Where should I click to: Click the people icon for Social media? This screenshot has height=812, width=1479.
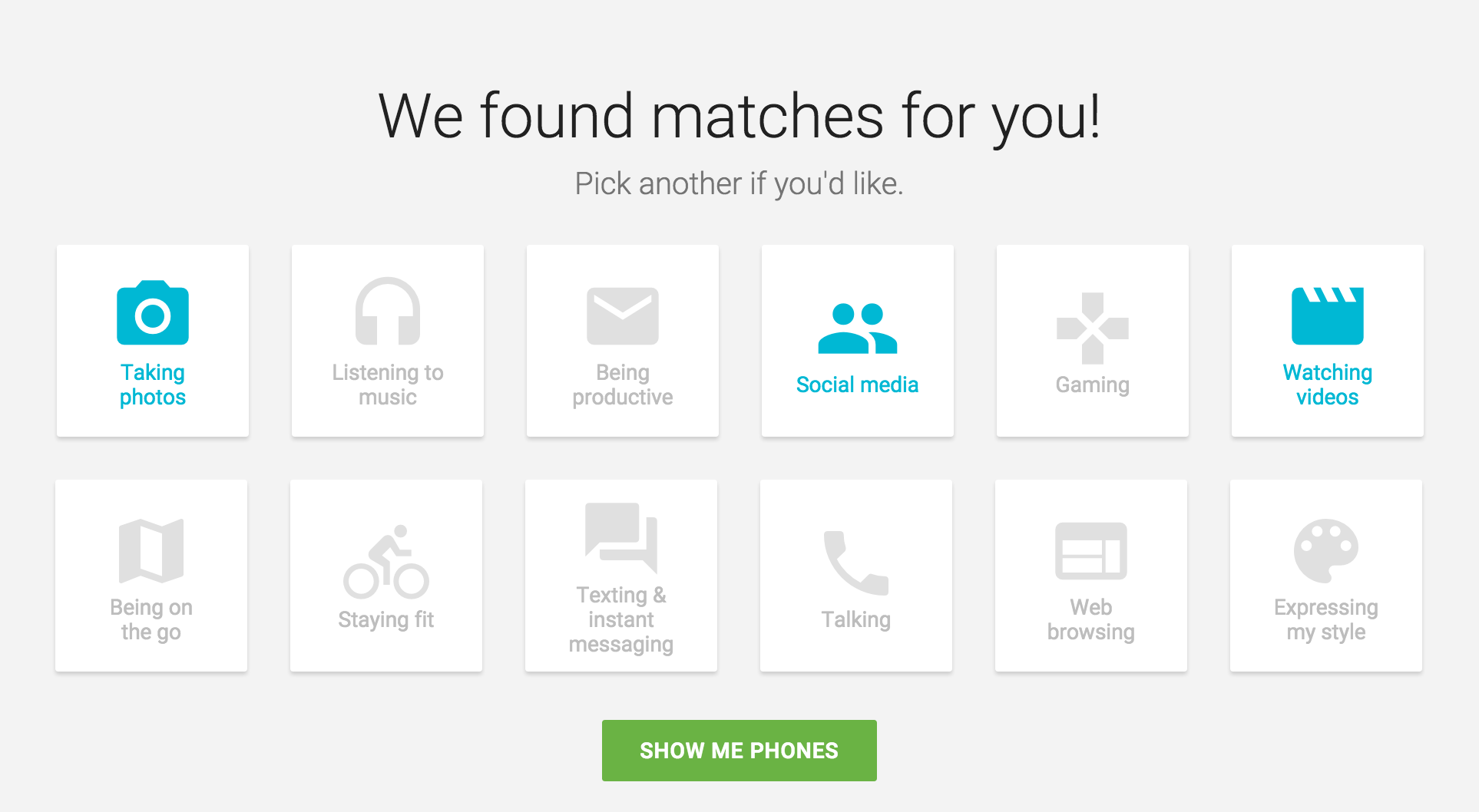coord(858,328)
